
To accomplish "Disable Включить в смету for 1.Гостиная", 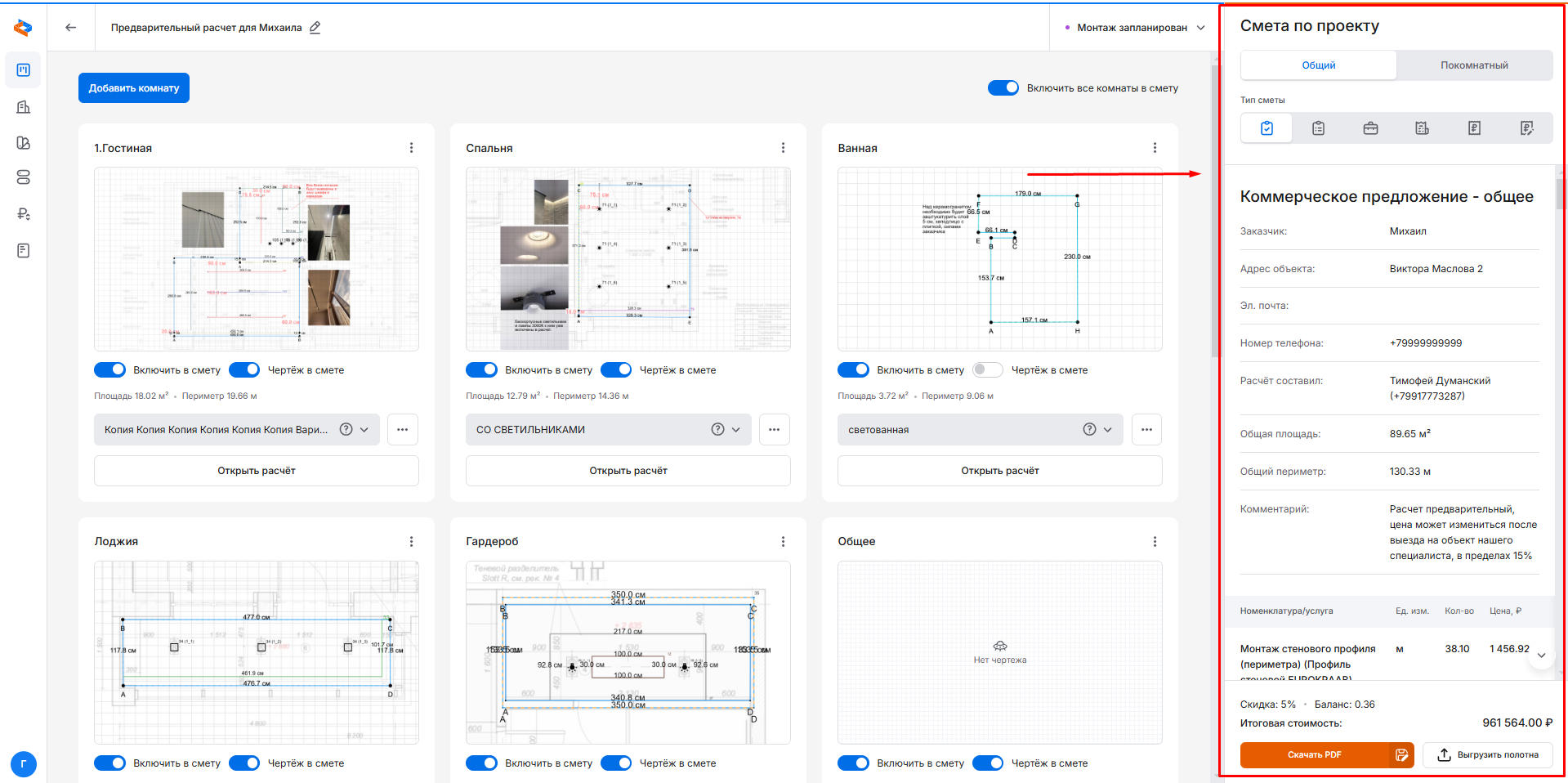I will [x=110, y=370].
